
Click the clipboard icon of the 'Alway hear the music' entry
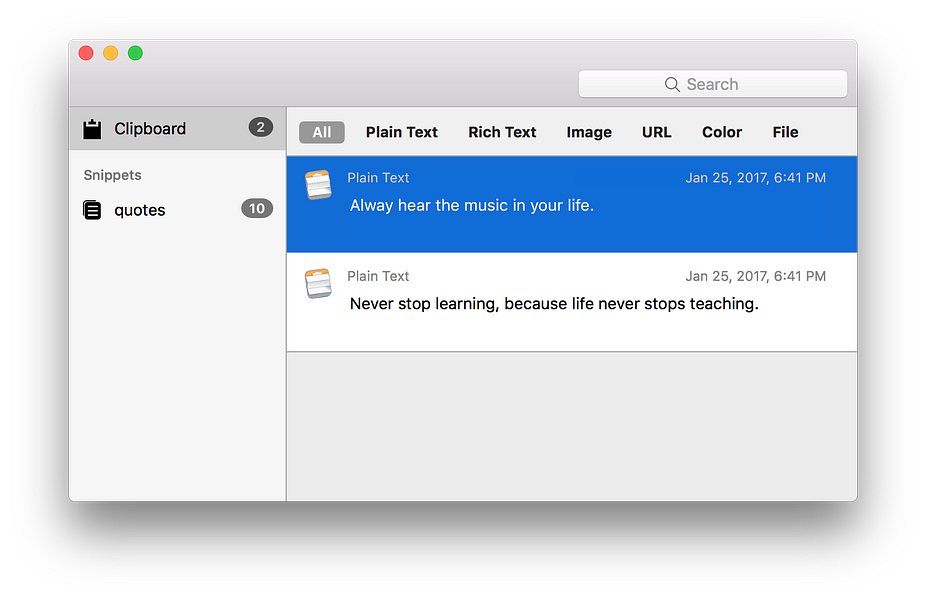[x=318, y=185]
